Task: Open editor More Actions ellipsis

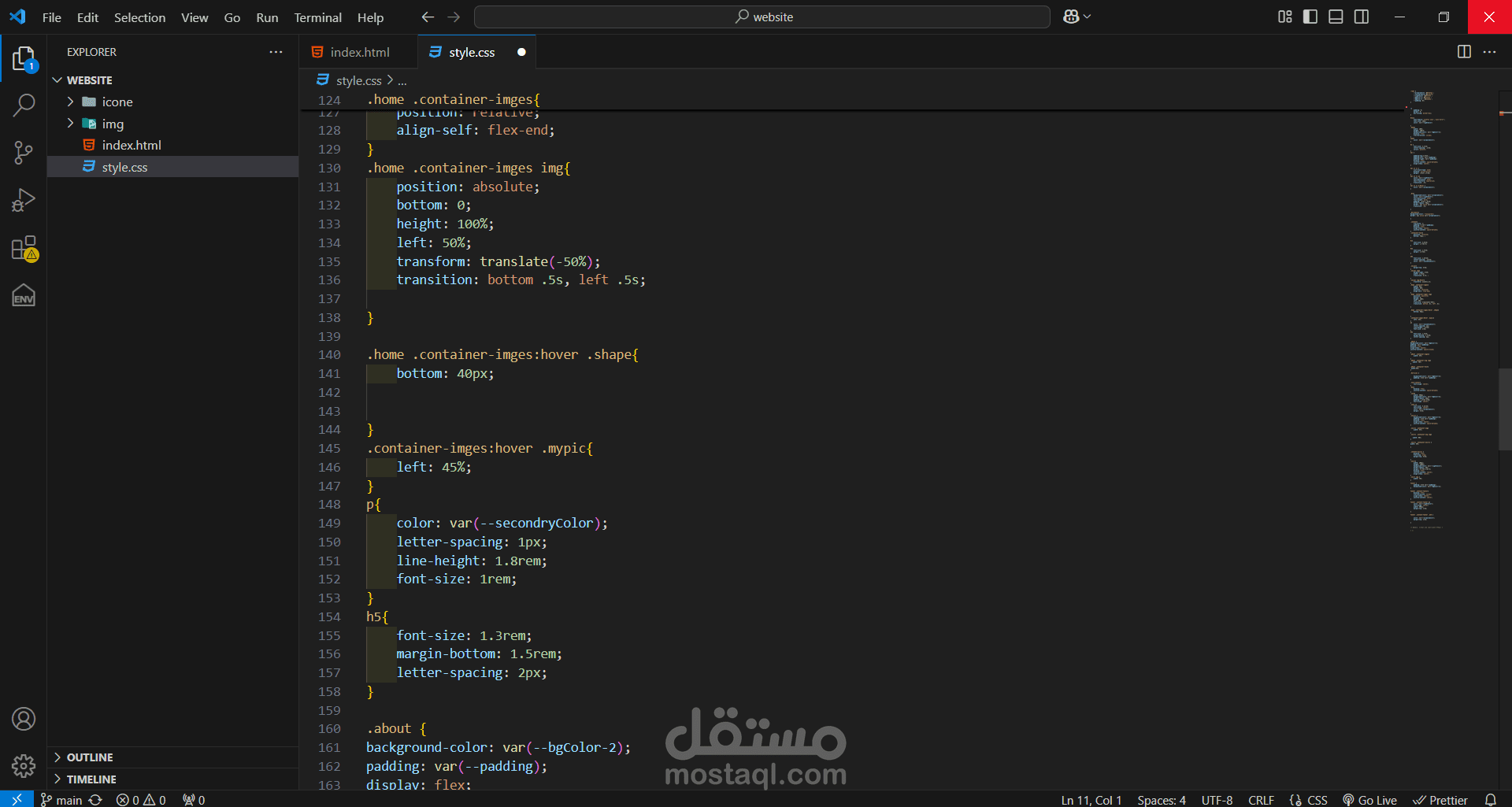Action: click(1489, 51)
